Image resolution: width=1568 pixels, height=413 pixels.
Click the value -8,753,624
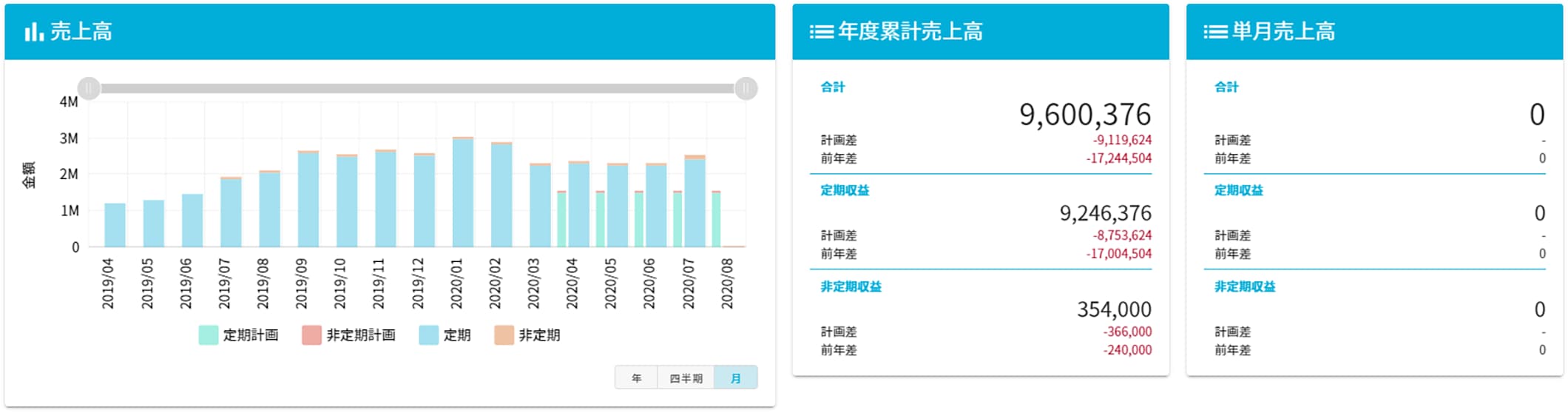click(1122, 235)
